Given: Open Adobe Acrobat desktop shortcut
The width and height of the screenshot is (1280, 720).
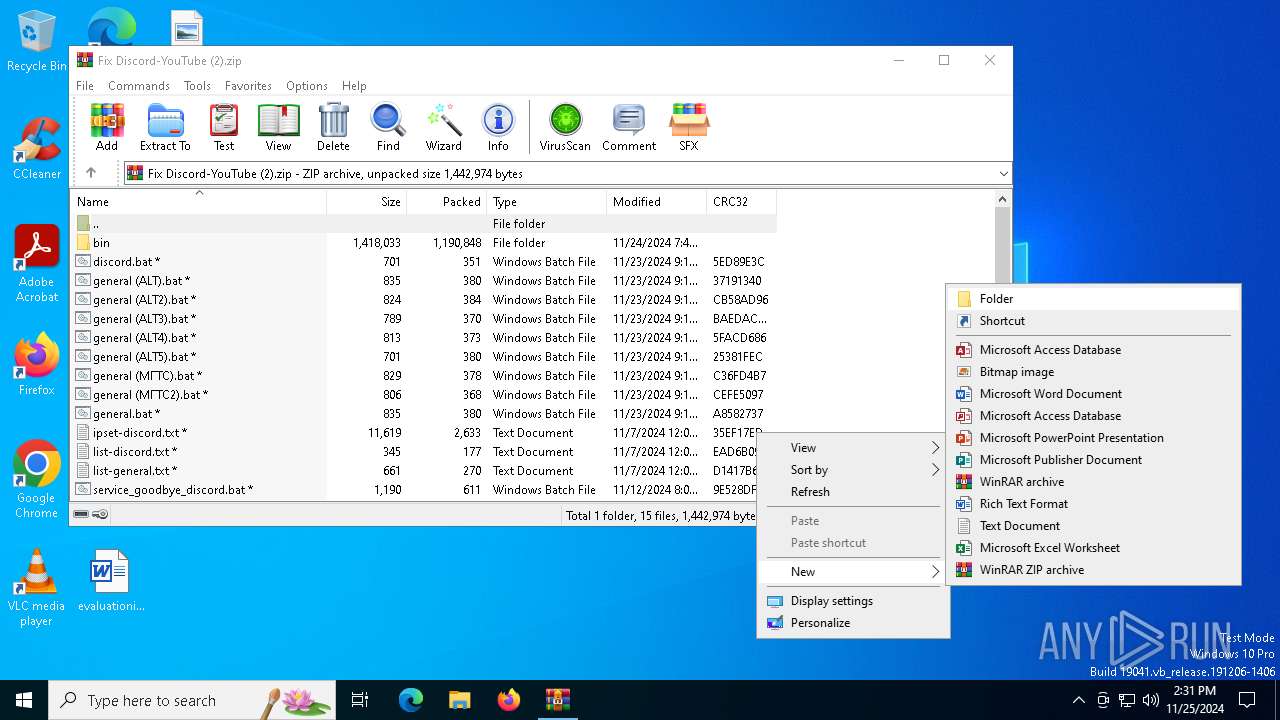Looking at the screenshot, I should pos(37,263).
